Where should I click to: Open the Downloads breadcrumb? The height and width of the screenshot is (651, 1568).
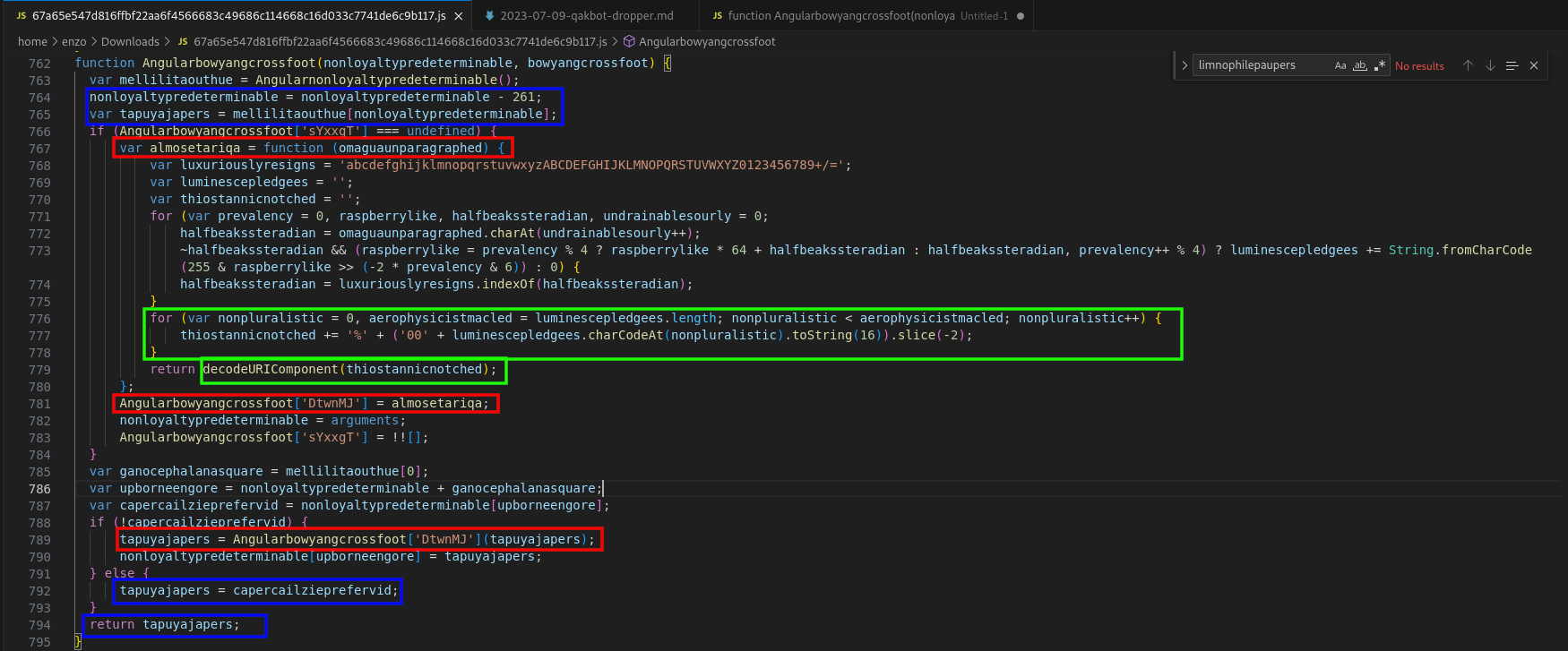pos(130,41)
